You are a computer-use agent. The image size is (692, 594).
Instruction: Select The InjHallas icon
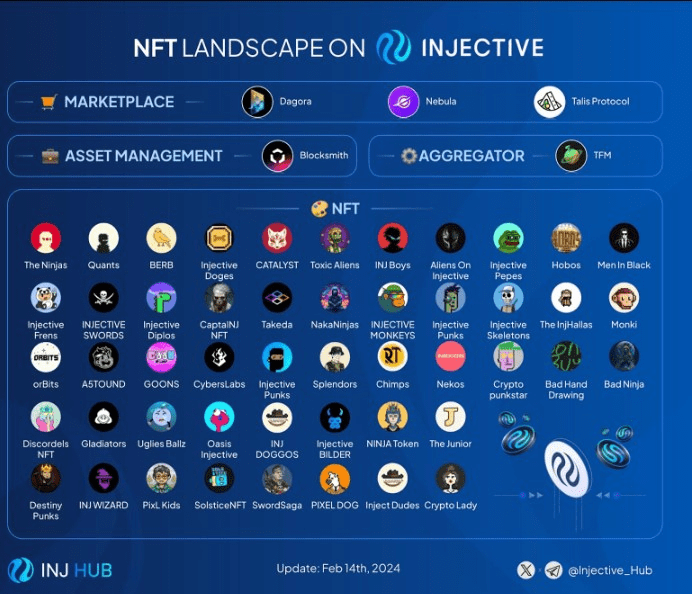[x=566, y=298]
